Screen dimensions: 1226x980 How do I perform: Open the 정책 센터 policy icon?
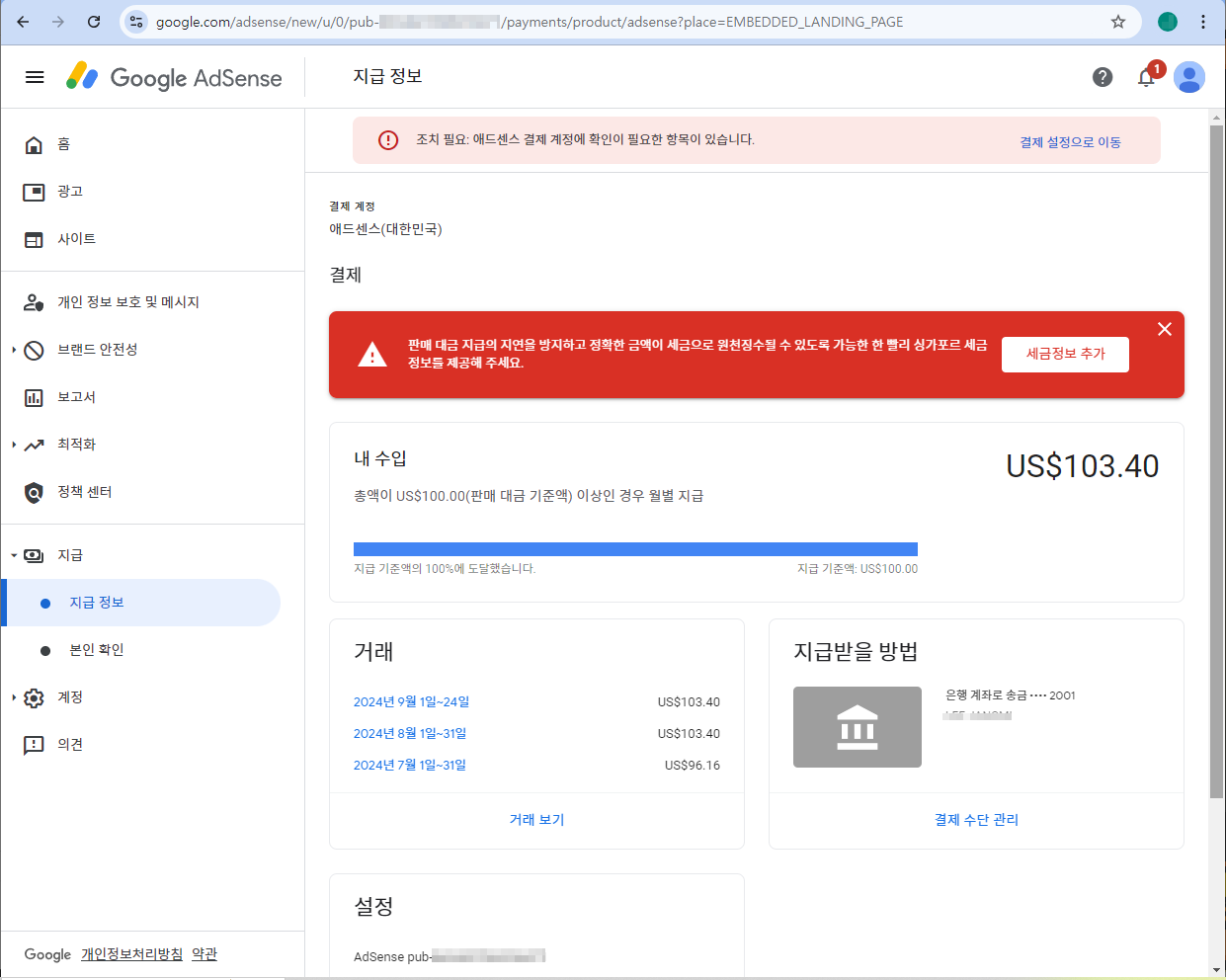pos(35,491)
